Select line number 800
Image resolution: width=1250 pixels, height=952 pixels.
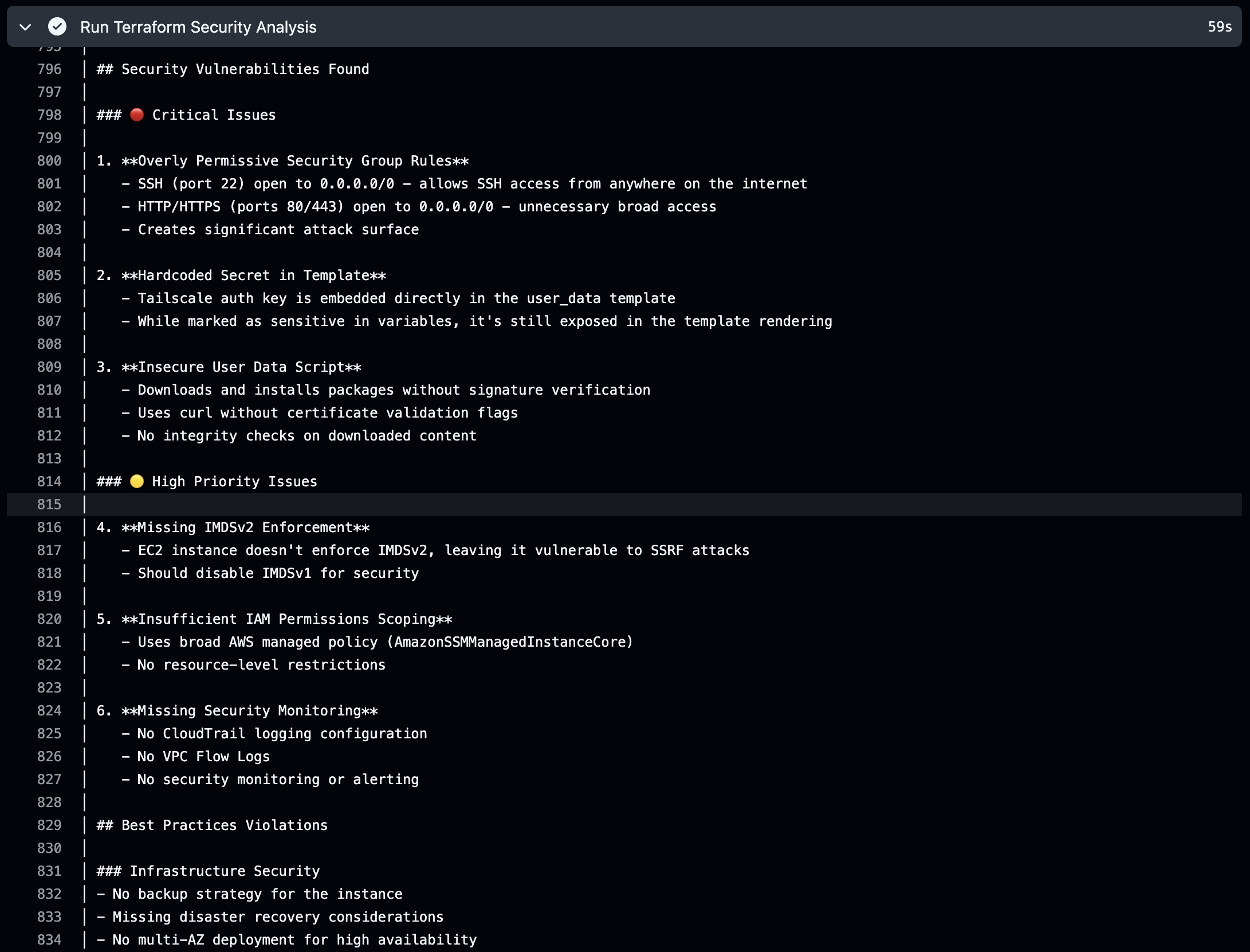point(49,161)
